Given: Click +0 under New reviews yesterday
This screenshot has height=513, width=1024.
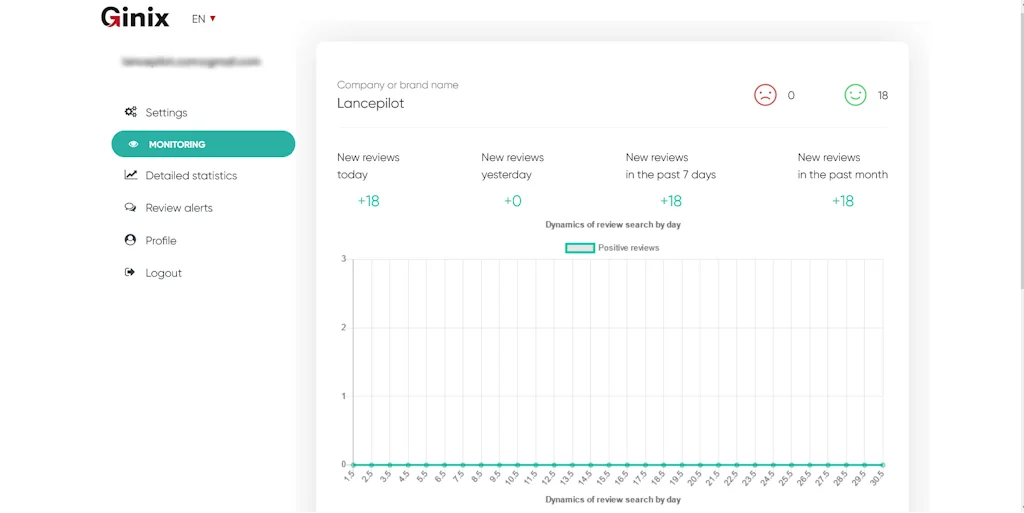Looking at the screenshot, I should 513,201.
